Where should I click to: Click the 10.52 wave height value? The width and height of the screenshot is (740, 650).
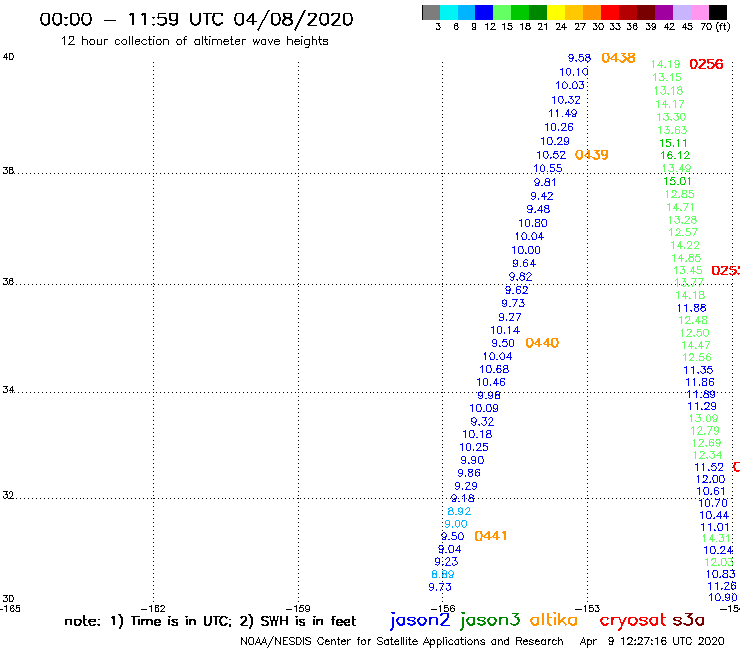coord(551,155)
